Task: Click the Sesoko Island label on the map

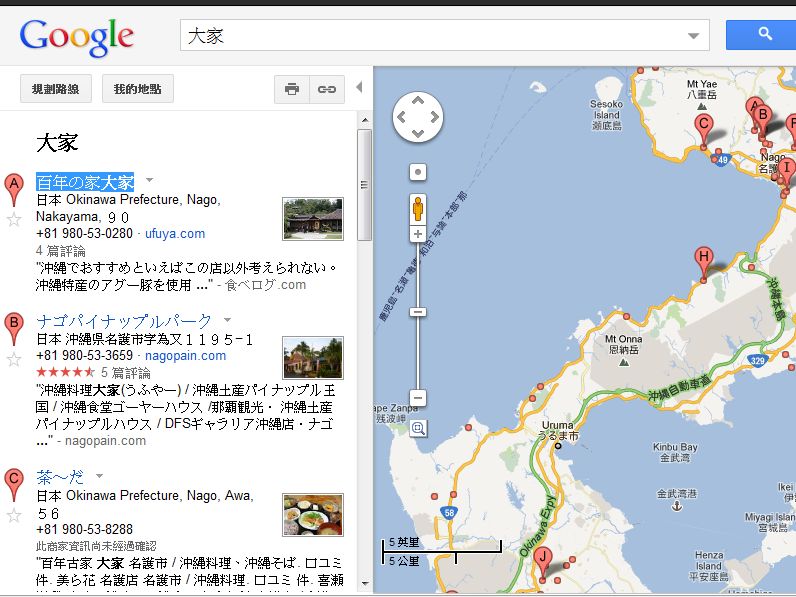Action: coord(606,115)
